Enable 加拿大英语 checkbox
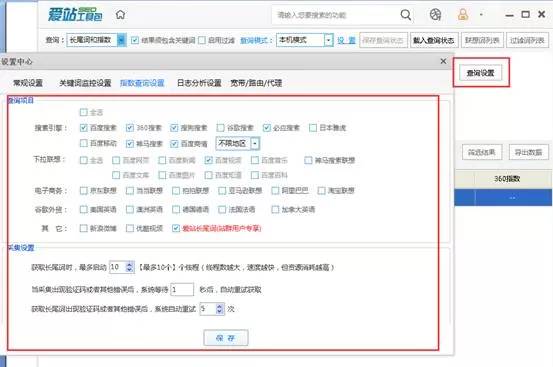Image resolution: width=553 pixels, height=367 pixels. pos(275,209)
